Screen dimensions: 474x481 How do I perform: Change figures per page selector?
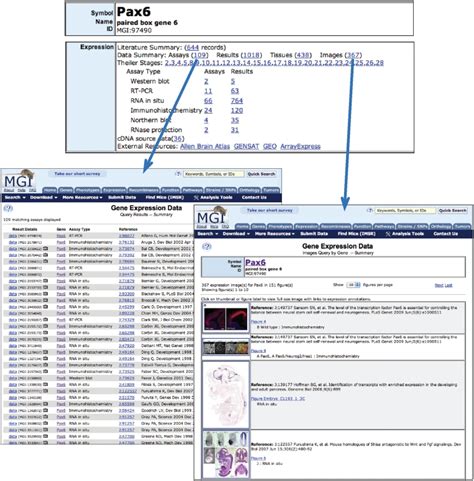353,285
